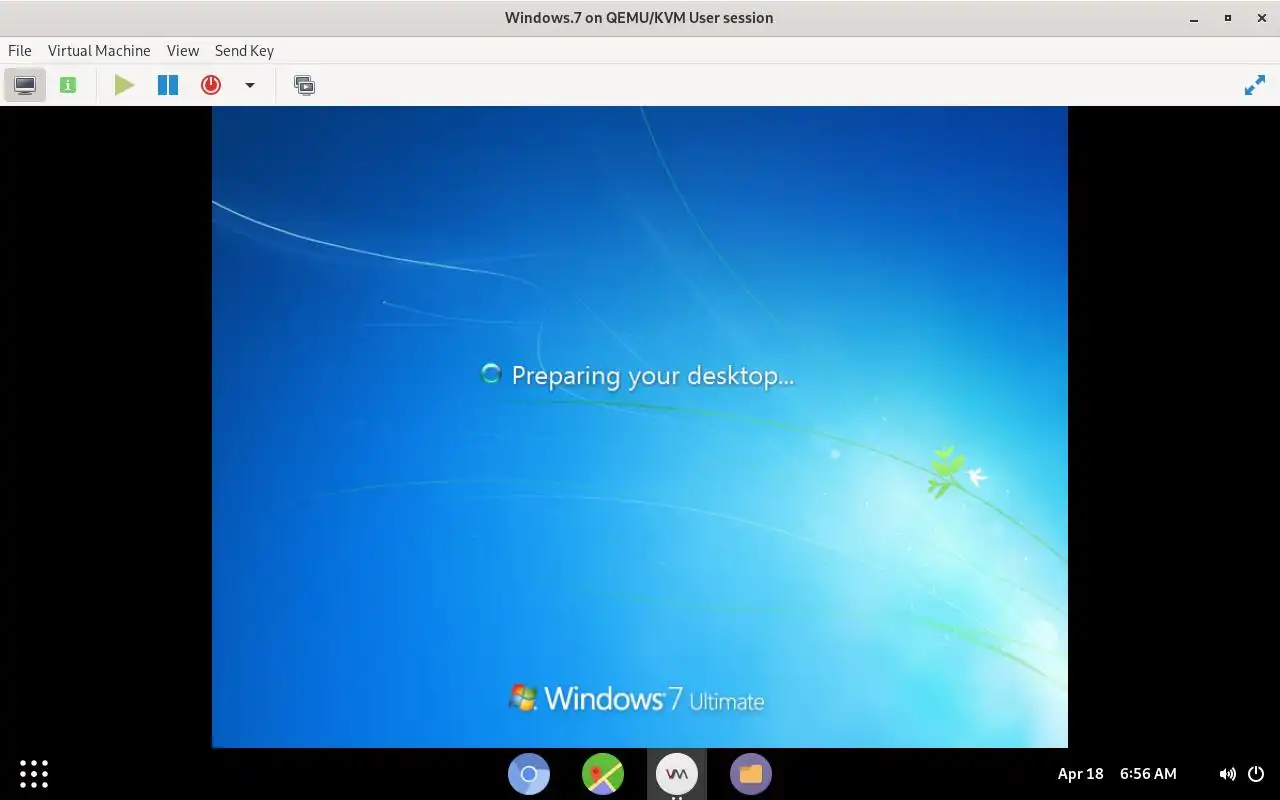
Task: Expand the shutdown options dropdown arrow
Action: [250, 85]
